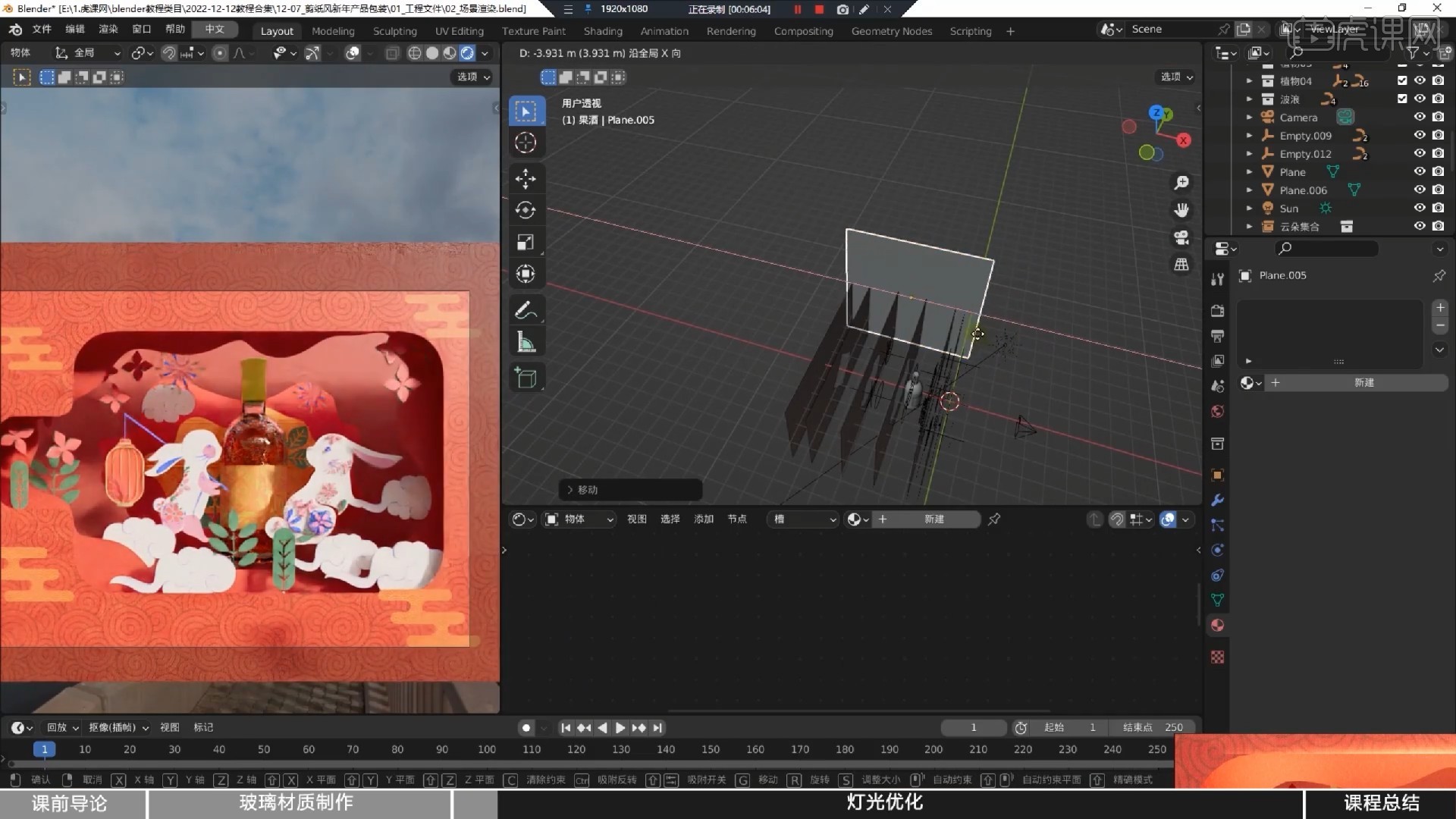Viewport: 1456px width, 819px height.
Task: Uncheck the 波浪 collection checkbox
Action: click(1402, 99)
